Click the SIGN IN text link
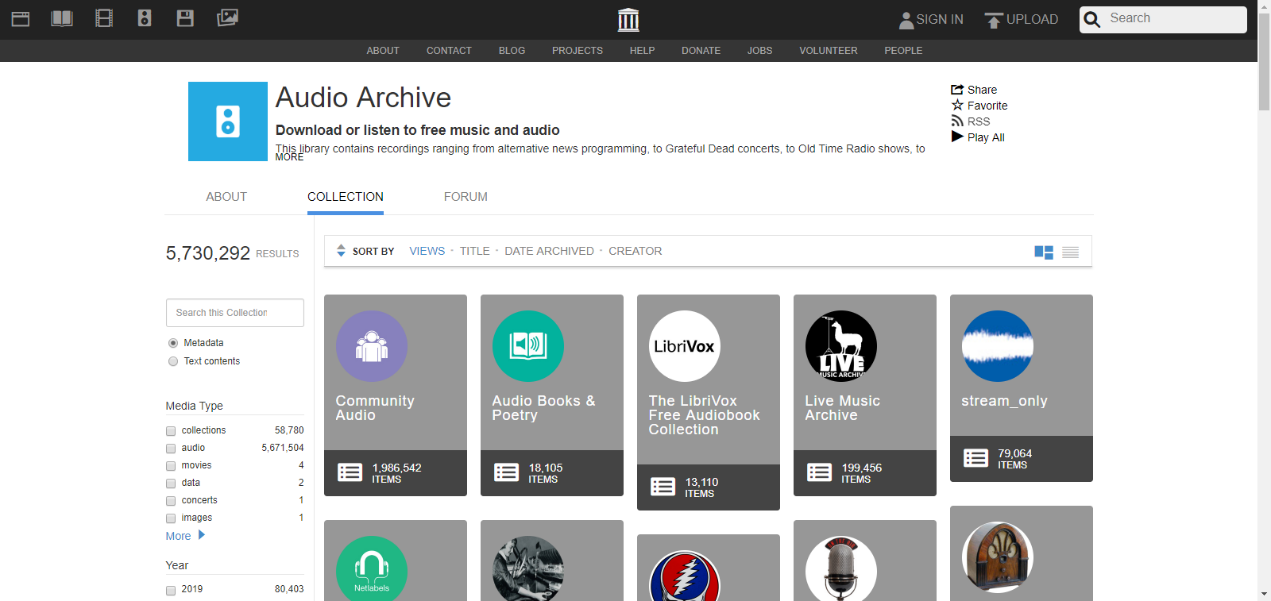 point(940,20)
